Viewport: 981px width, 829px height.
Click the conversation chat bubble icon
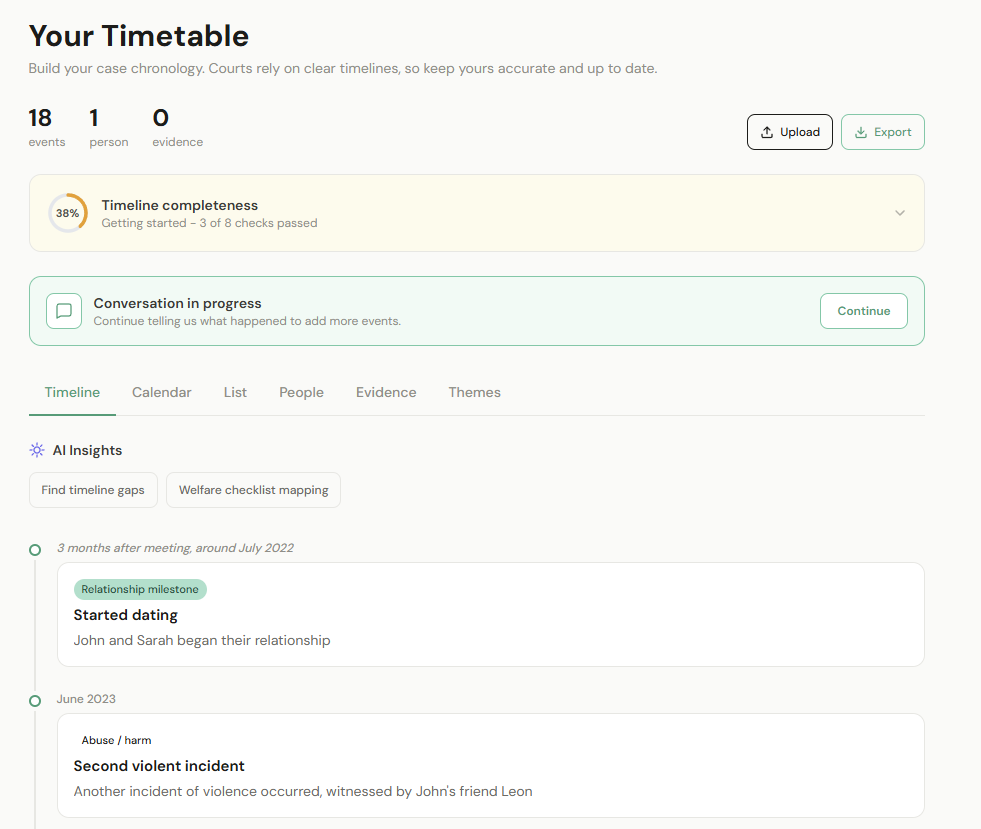coord(64,311)
